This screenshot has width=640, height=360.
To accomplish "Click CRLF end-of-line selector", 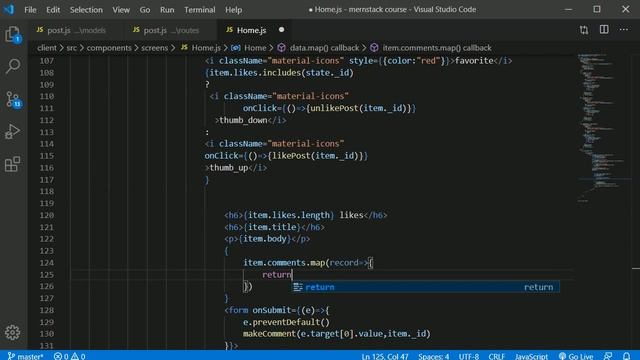I will tap(497, 356).
